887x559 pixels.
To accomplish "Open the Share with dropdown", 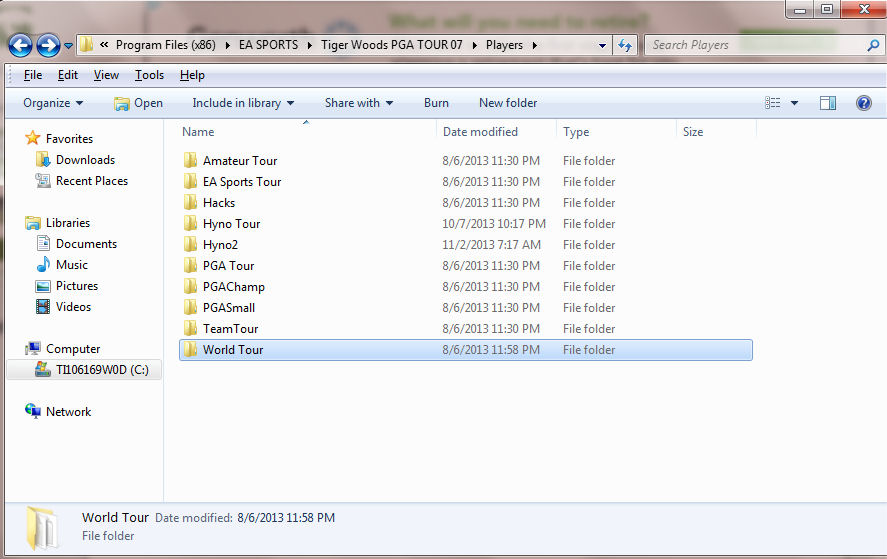I will tap(359, 103).
